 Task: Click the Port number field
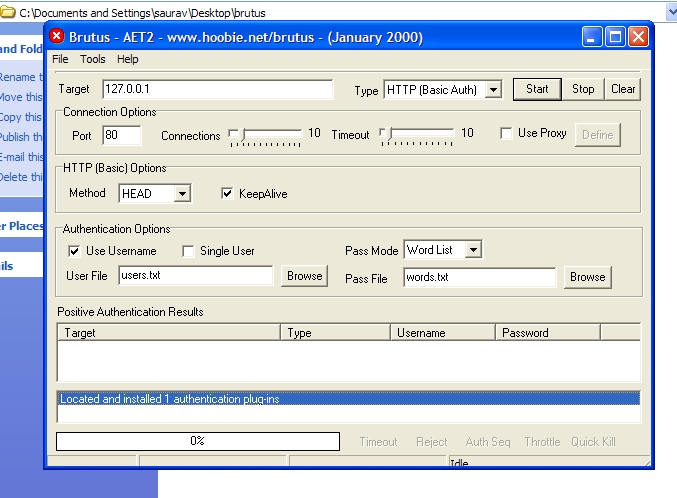[122, 135]
